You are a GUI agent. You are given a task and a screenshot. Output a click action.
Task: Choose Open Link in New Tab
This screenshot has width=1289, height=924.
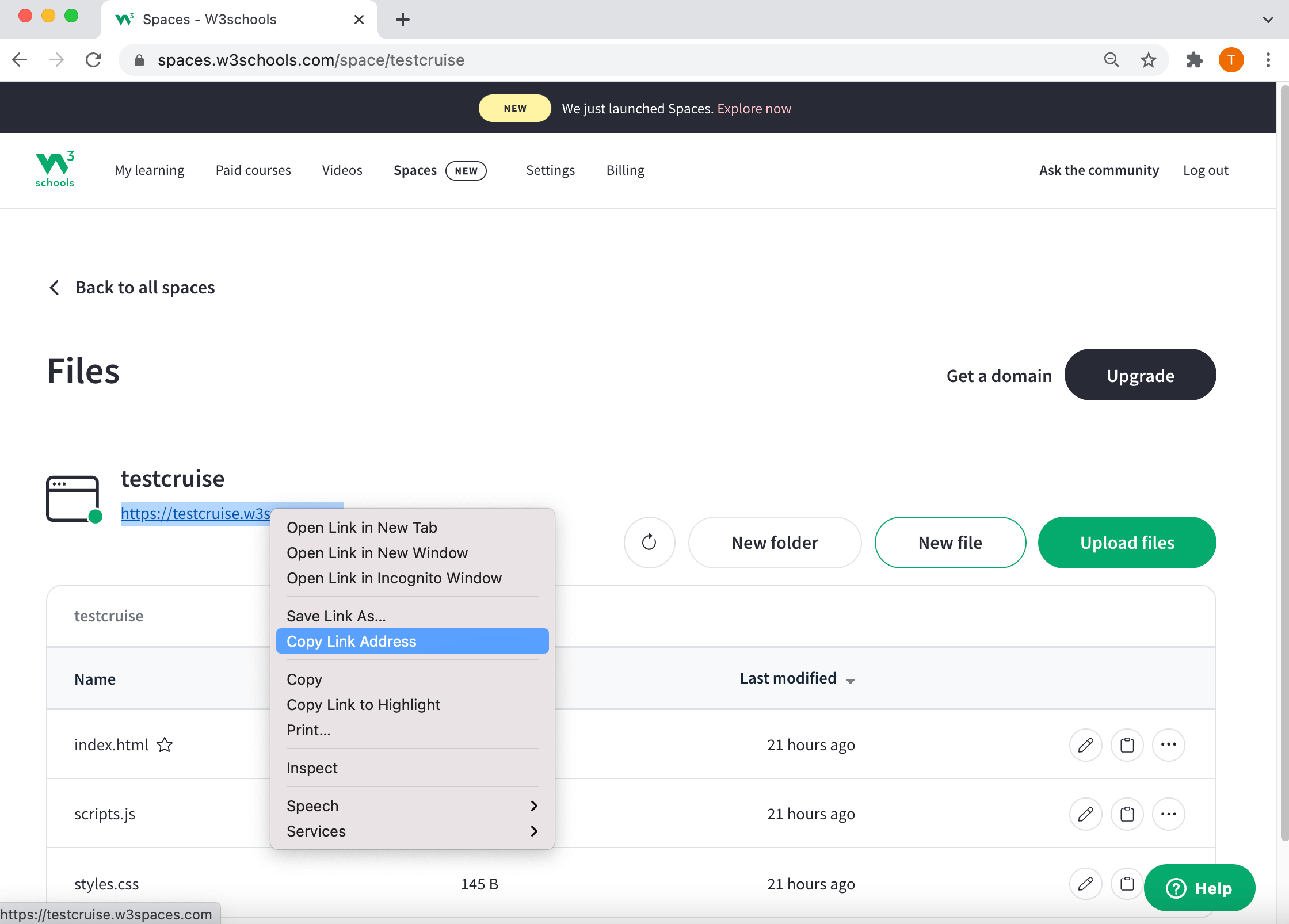[362, 527]
